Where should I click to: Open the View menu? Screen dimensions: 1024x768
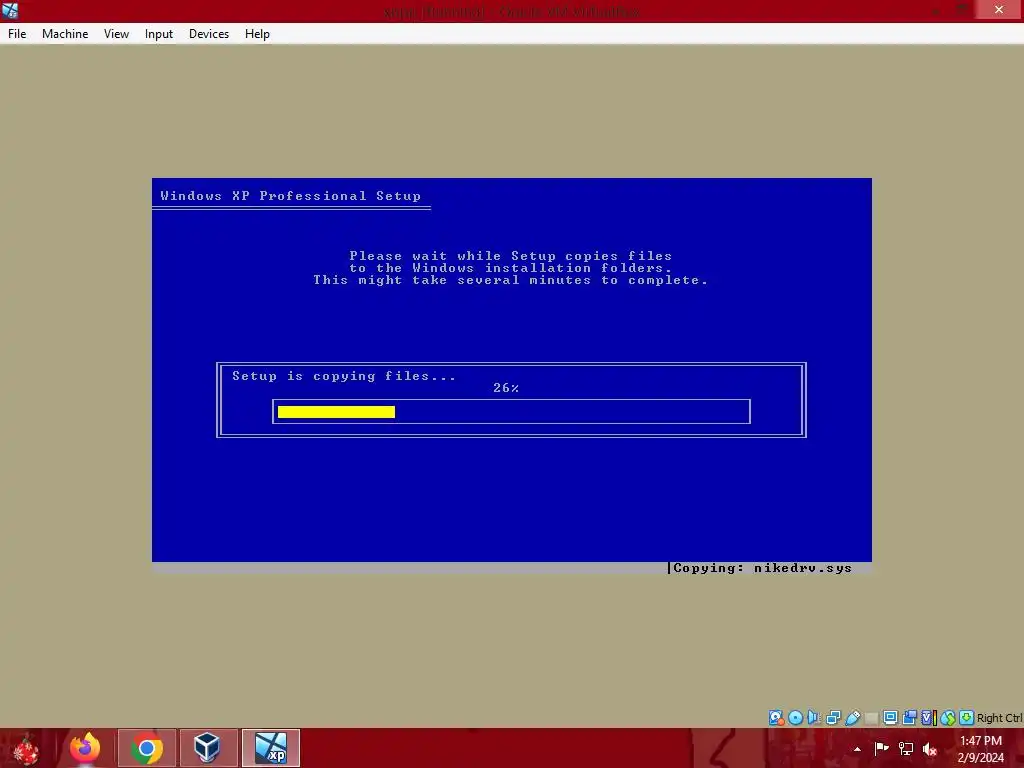tap(116, 34)
